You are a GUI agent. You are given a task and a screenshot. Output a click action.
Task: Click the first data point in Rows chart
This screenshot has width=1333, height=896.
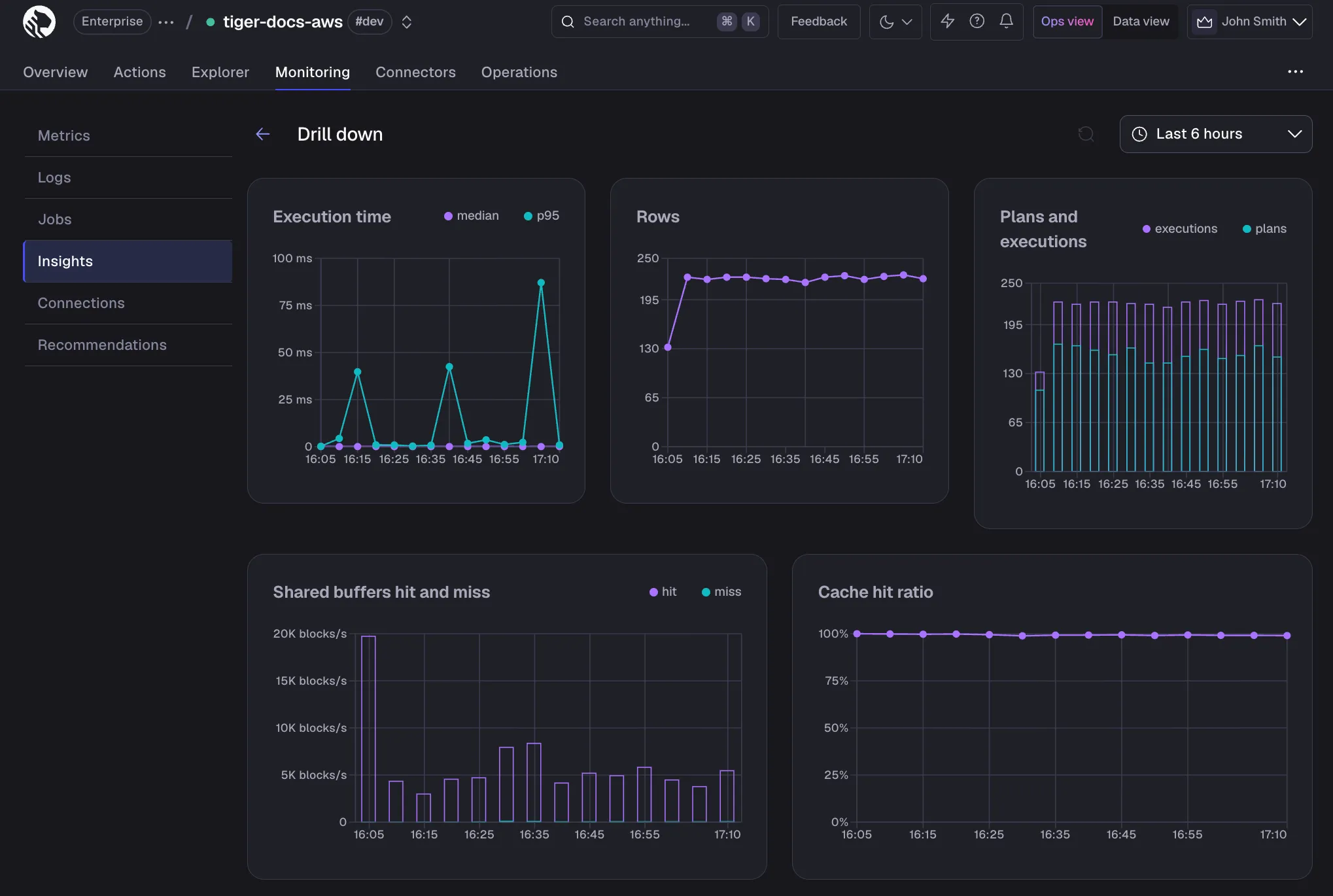[x=668, y=347]
